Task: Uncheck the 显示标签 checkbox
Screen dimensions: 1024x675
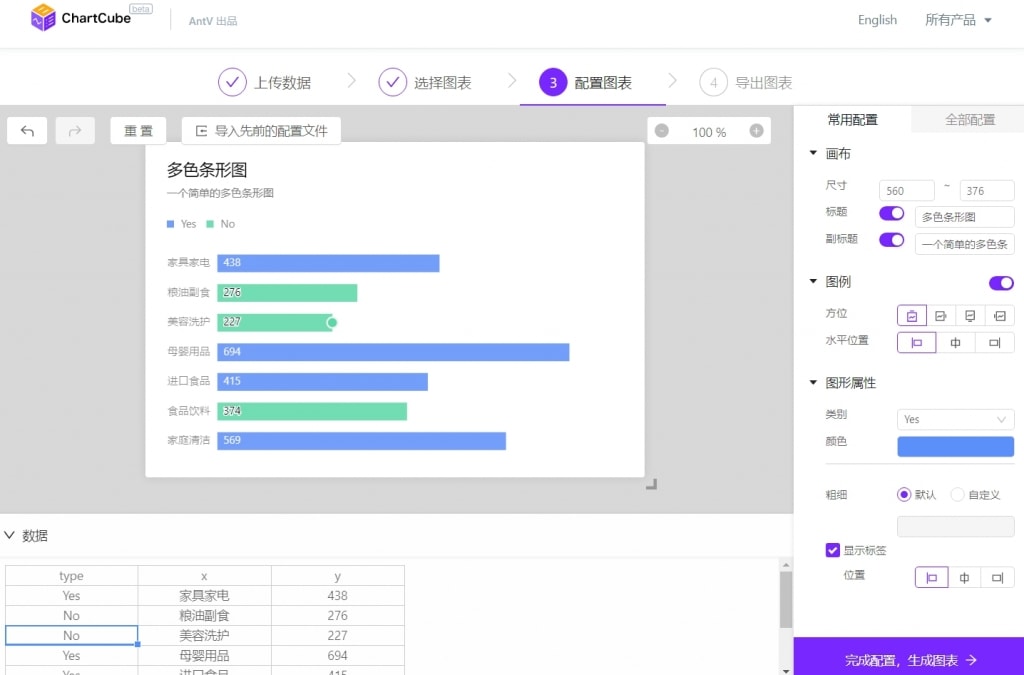Action: (833, 550)
